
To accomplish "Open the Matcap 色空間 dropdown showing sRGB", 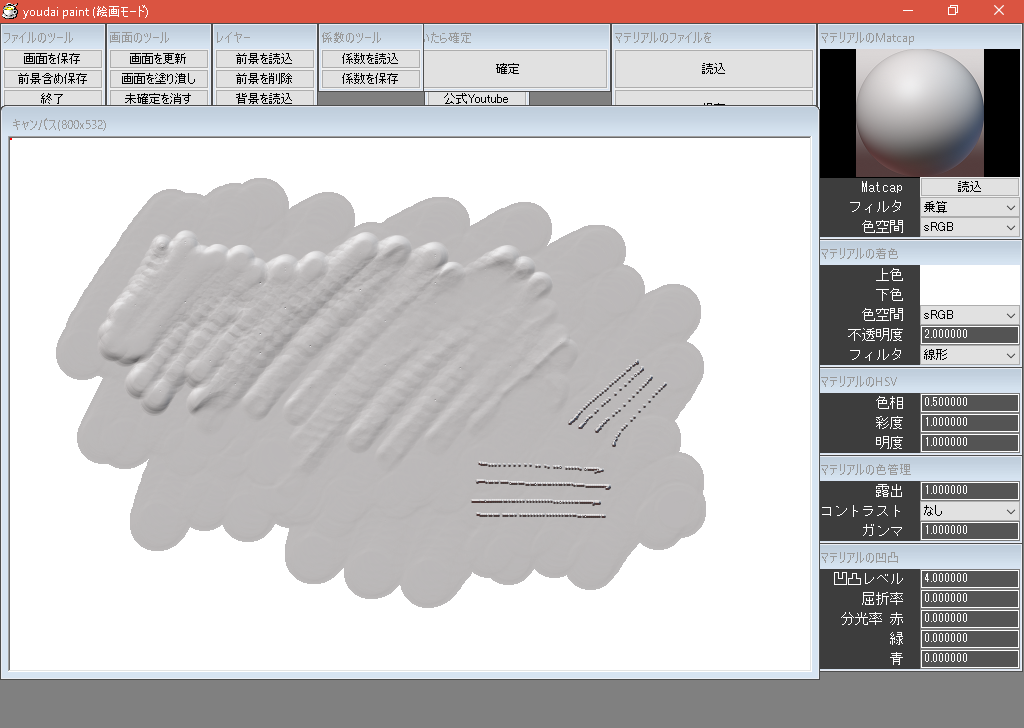I will 968,227.
